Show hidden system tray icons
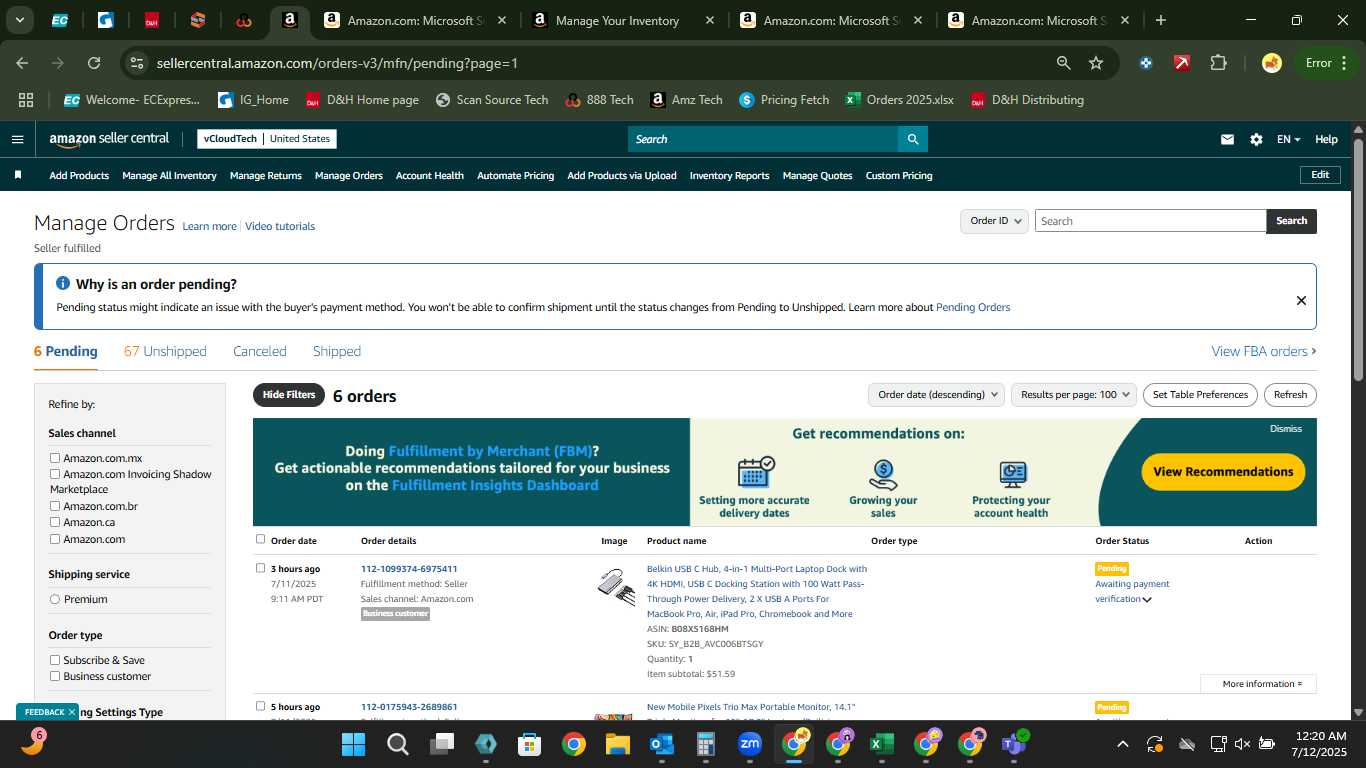The image size is (1366, 768). (x=1122, y=744)
